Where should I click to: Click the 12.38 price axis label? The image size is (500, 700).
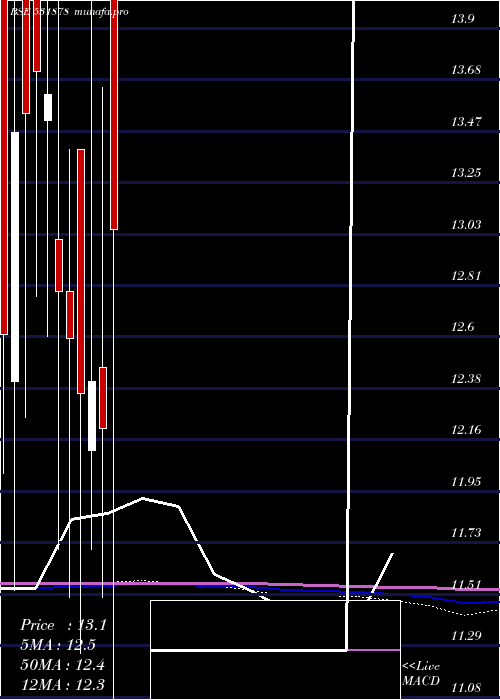[x=466, y=379]
